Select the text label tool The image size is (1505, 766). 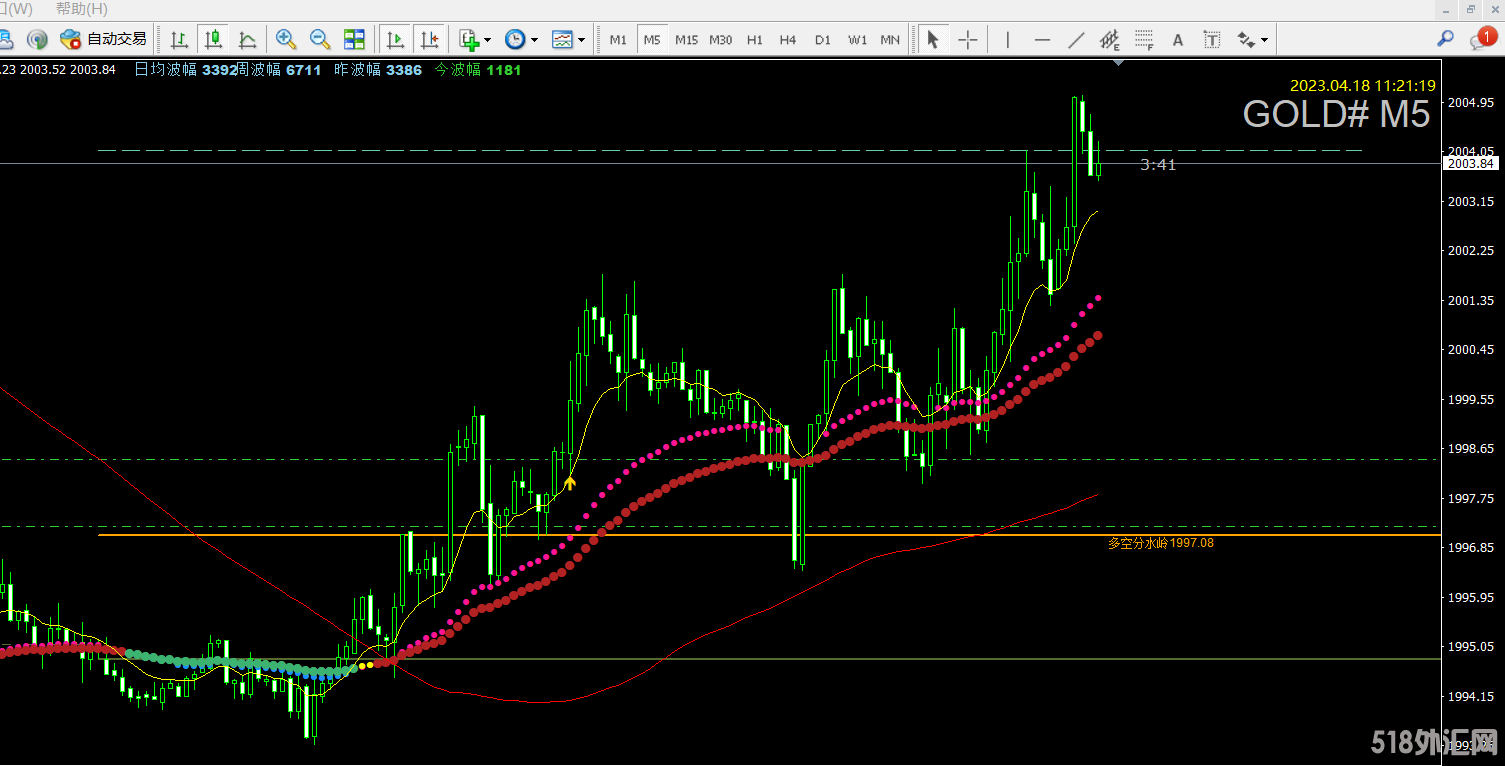click(1212, 40)
